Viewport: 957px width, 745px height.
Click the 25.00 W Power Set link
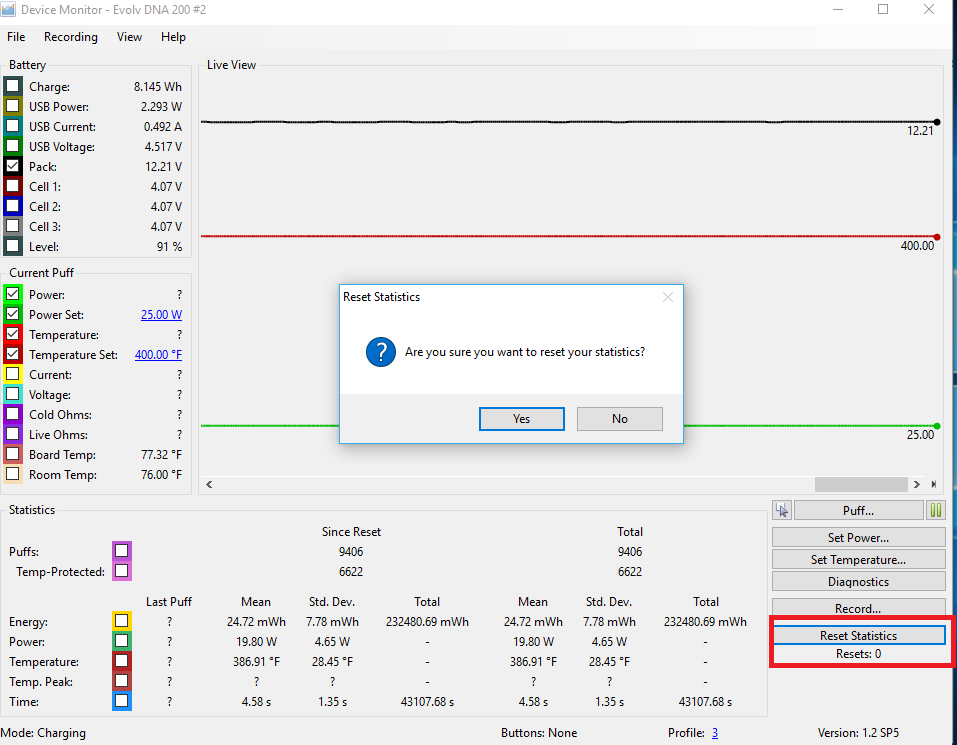click(161, 315)
